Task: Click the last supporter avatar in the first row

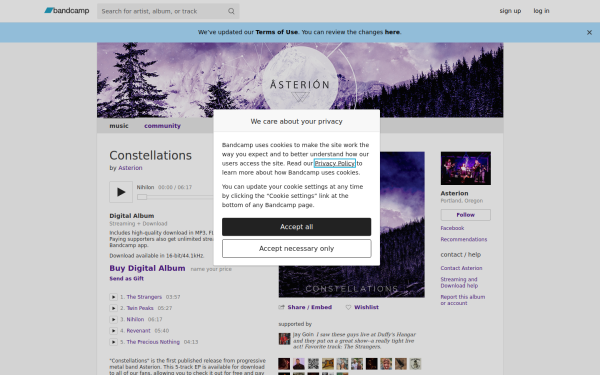Action: coord(415,364)
